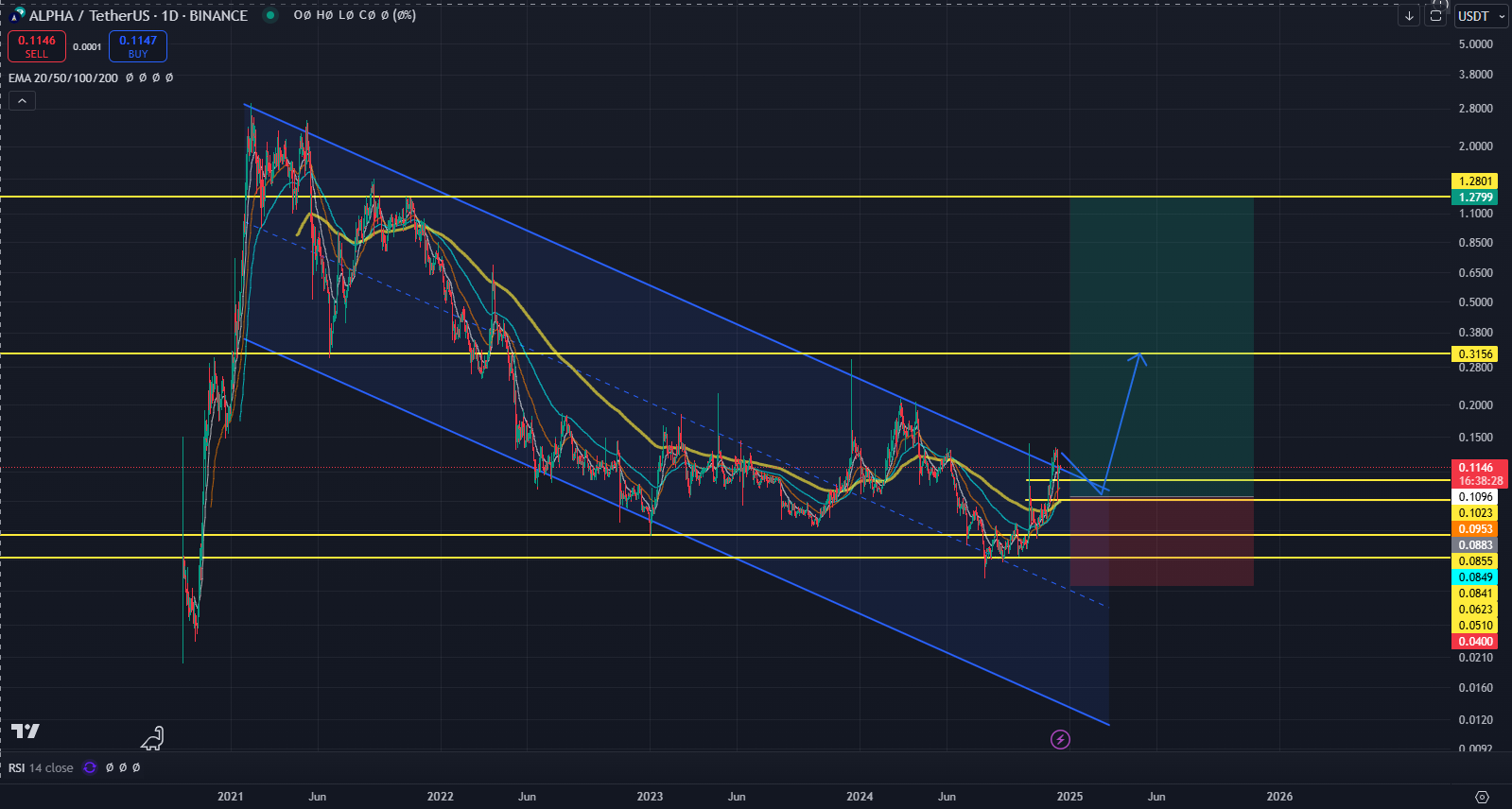The image size is (1512, 809).
Task: Collapse the indicator legend with chevron
Action: (22, 100)
